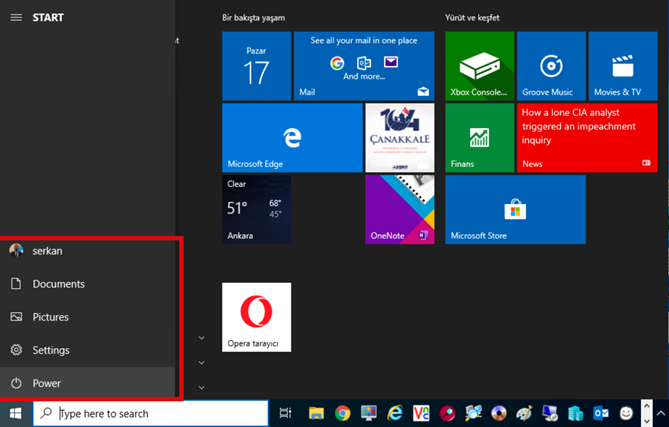Open the VNC viewer taskbar icon

coord(421,413)
